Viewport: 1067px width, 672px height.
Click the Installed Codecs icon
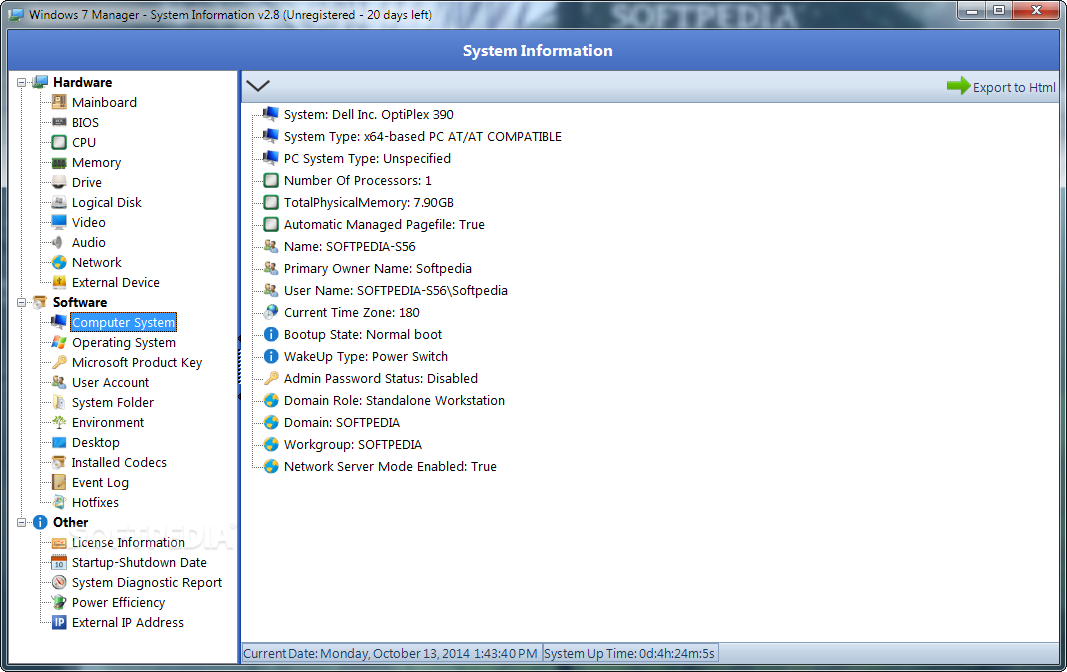coord(59,463)
